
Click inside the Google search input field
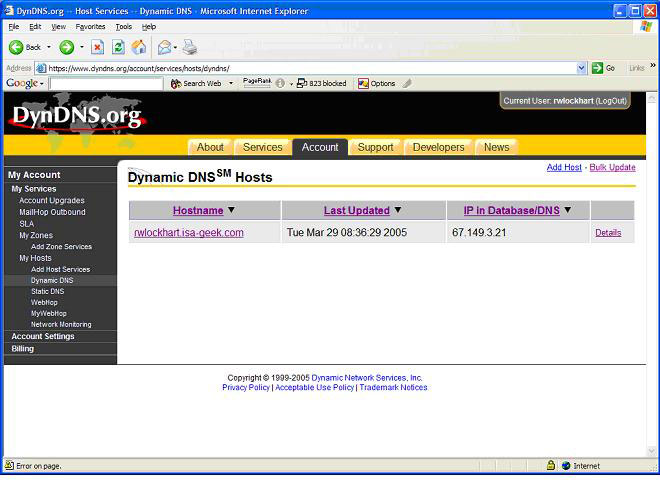106,83
